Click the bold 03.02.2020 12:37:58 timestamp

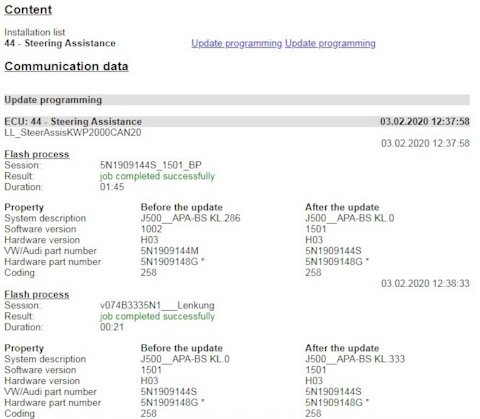click(x=425, y=121)
